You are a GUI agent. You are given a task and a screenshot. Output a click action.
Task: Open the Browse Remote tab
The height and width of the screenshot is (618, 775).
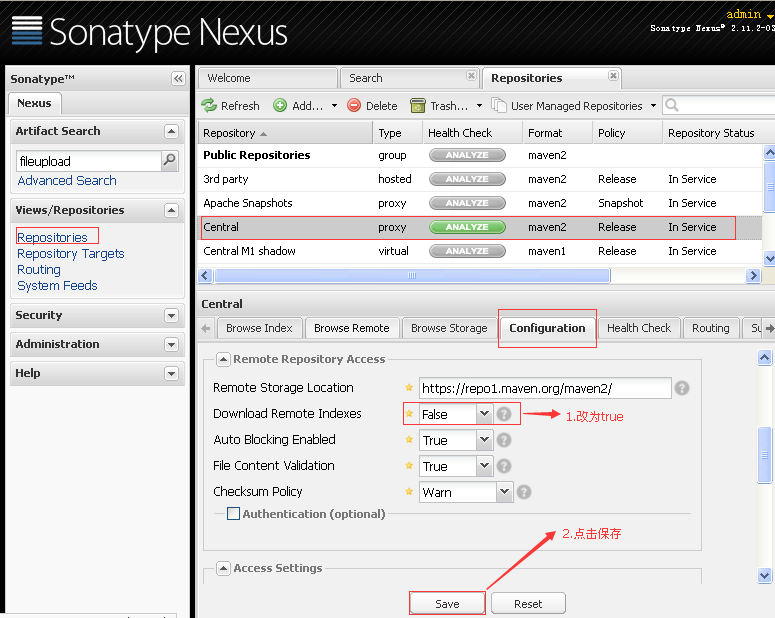[x=351, y=328]
